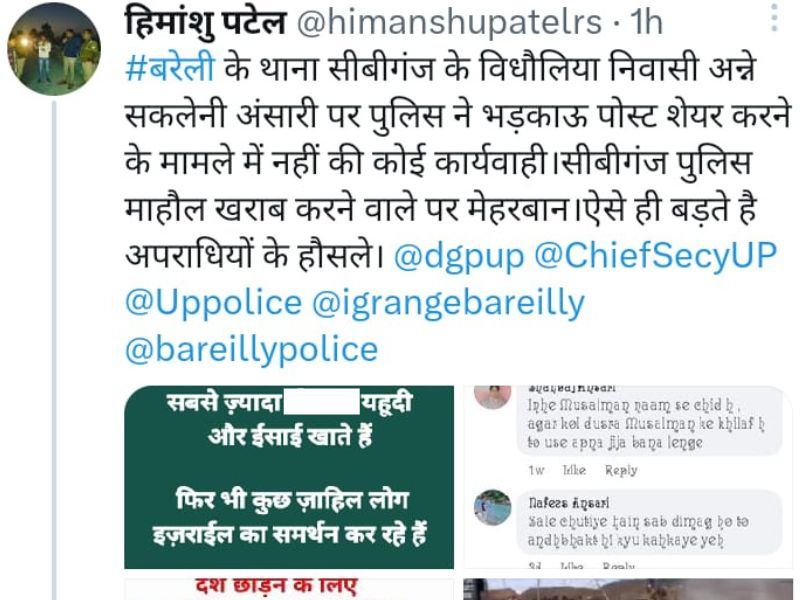Click Like under first comment
Viewport: 800px width, 600px height.
click(574, 470)
